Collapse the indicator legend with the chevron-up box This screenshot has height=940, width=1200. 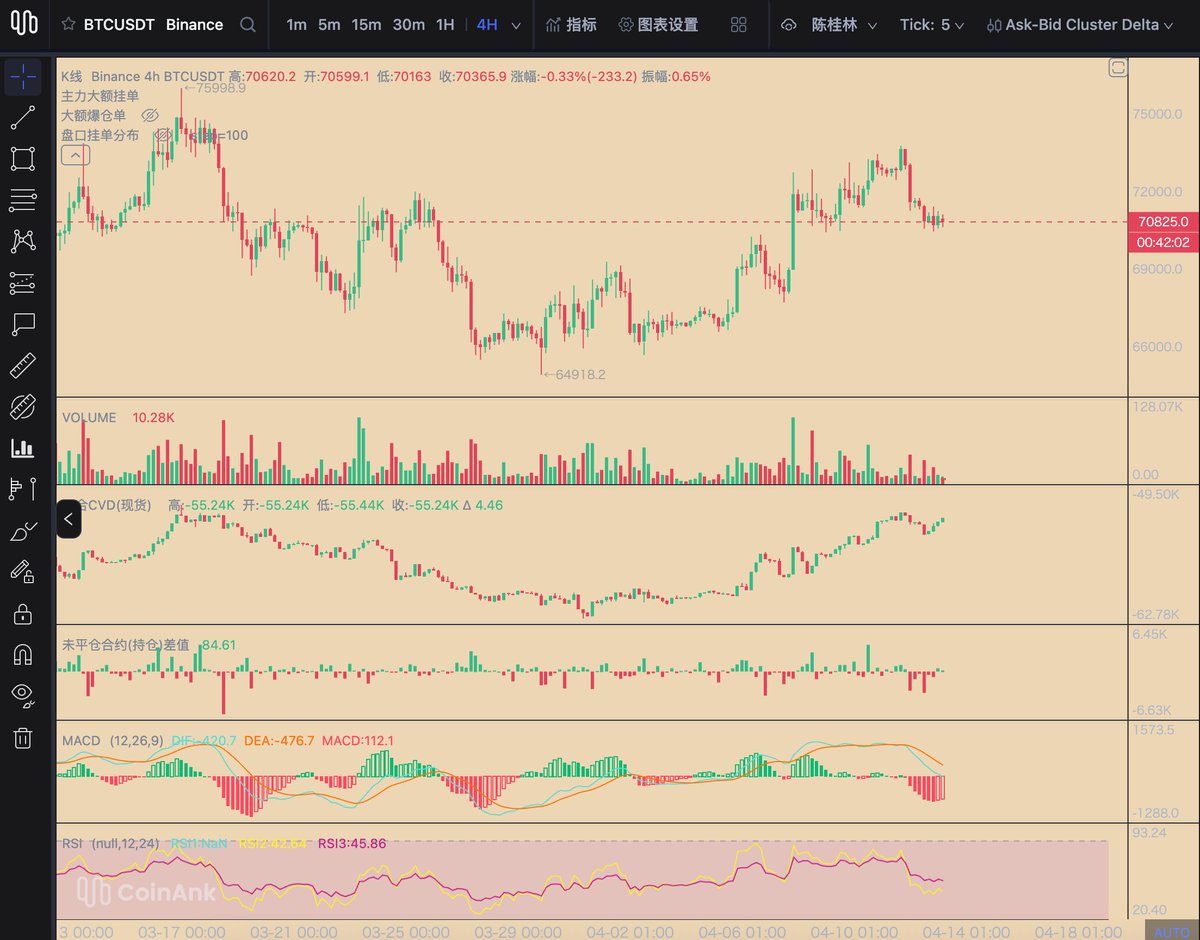[x=75, y=155]
